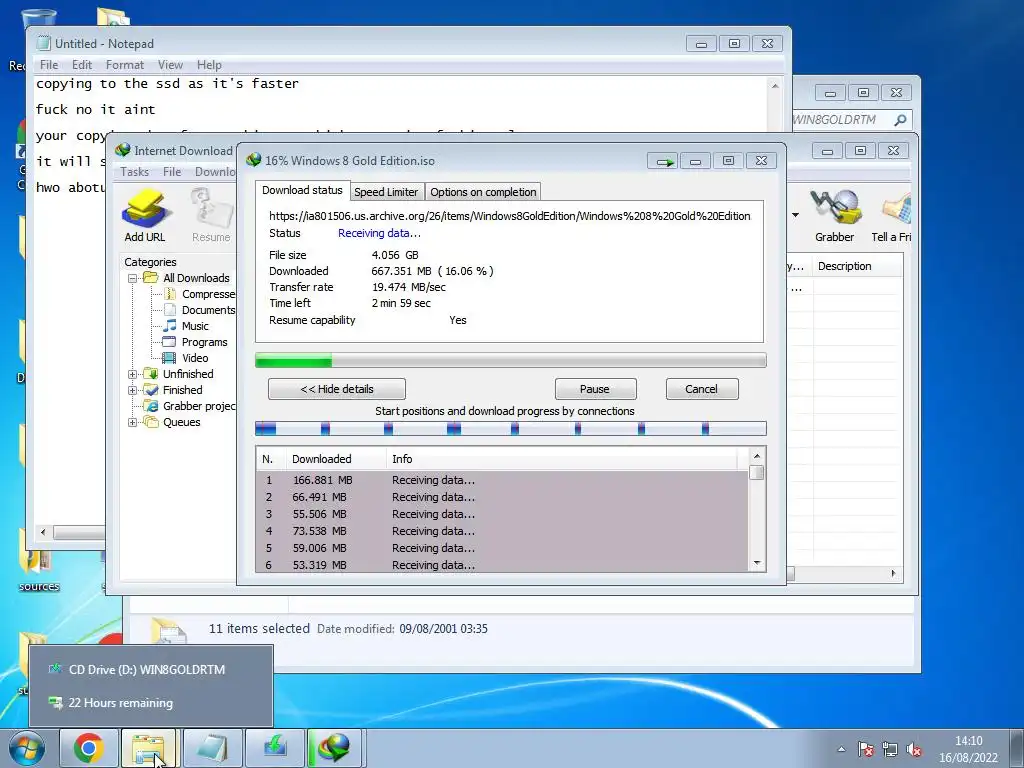Open Notepad Help menu
The width and height of the screenshot is (1024, 768).
click(x=209, y=65)
